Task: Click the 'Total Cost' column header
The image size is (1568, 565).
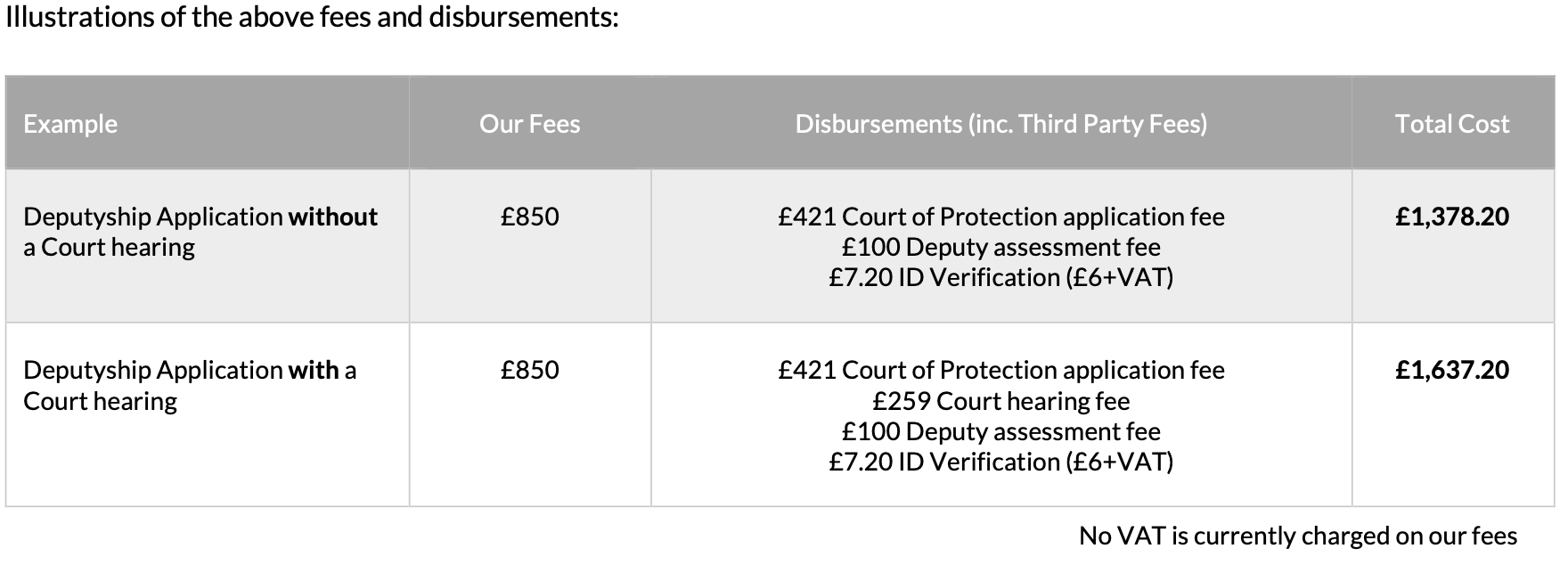Action: click(1452, 124)
